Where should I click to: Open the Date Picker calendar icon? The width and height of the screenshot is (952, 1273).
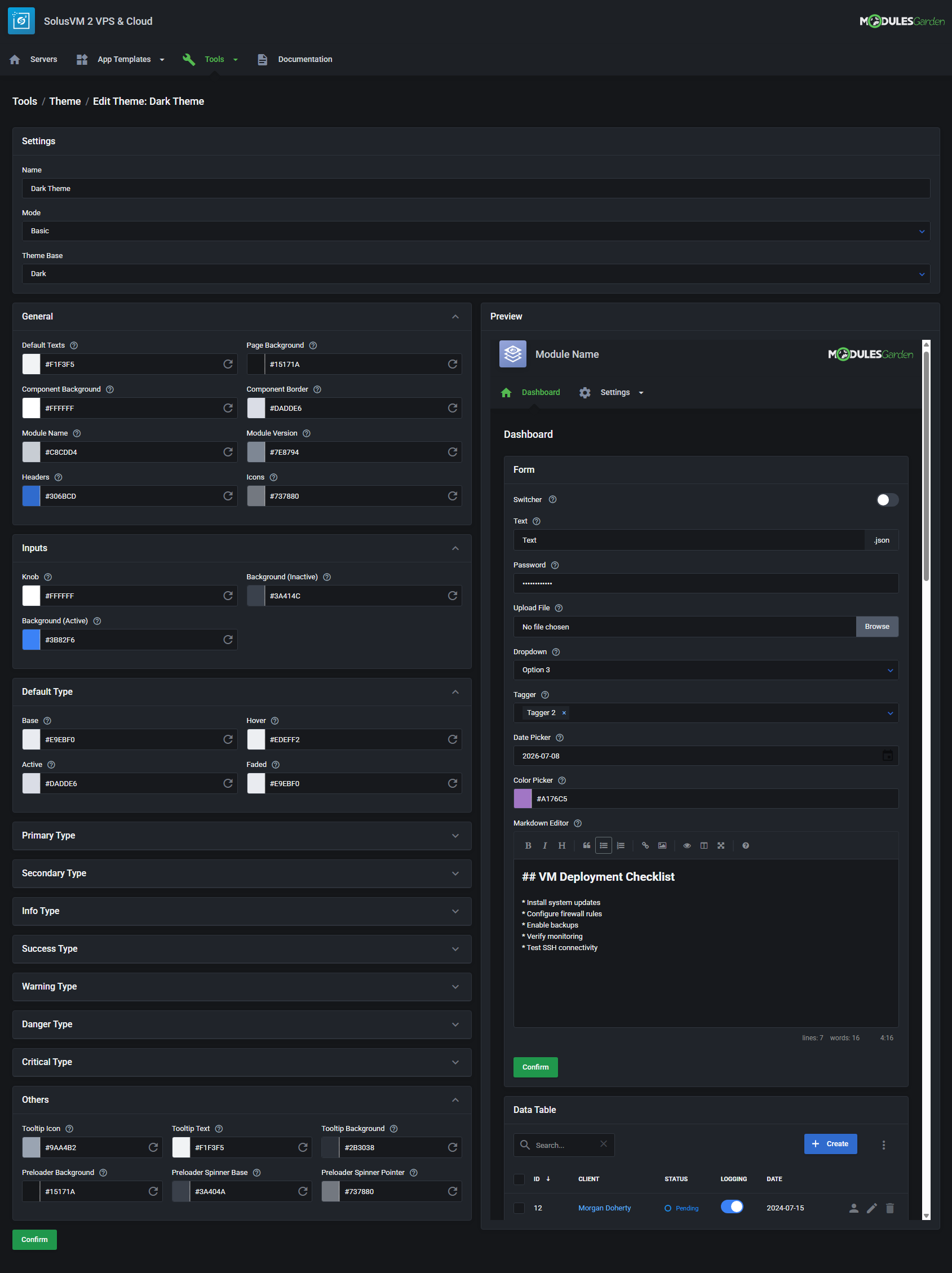pyautogui.click(x=888, y=756)
